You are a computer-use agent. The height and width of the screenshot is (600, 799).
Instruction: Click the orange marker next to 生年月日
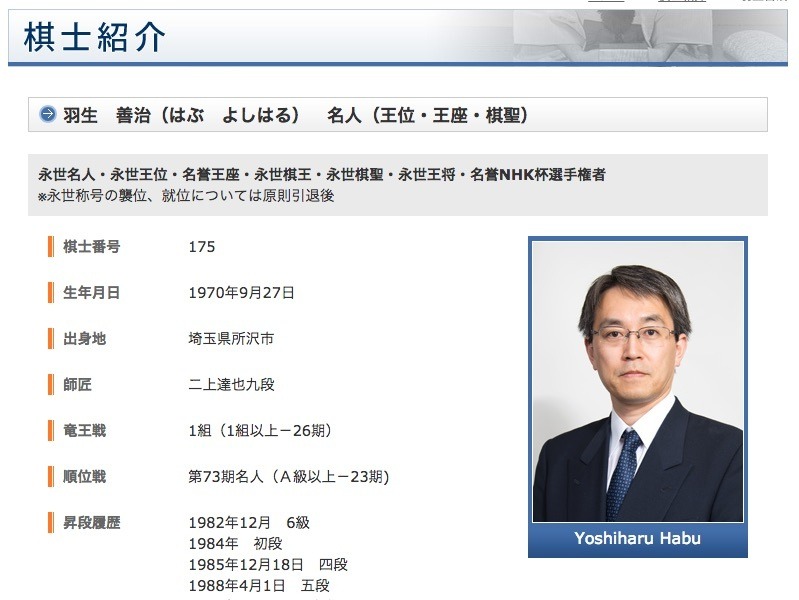click(x=50, y=293)
